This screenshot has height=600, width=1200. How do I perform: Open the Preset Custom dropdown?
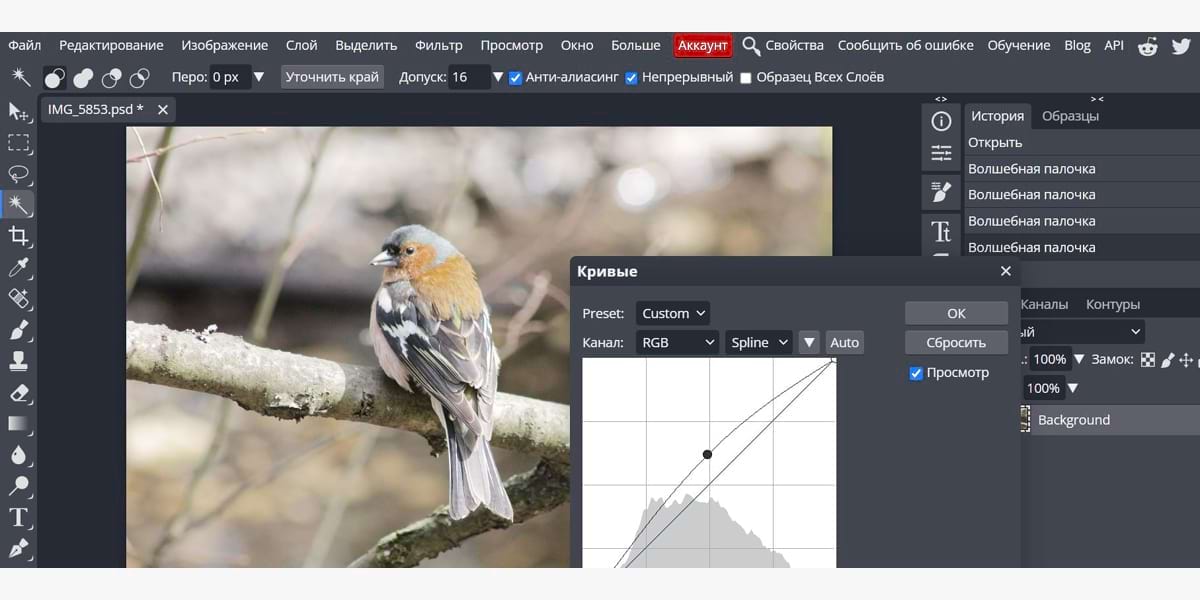tap(673, 313)
